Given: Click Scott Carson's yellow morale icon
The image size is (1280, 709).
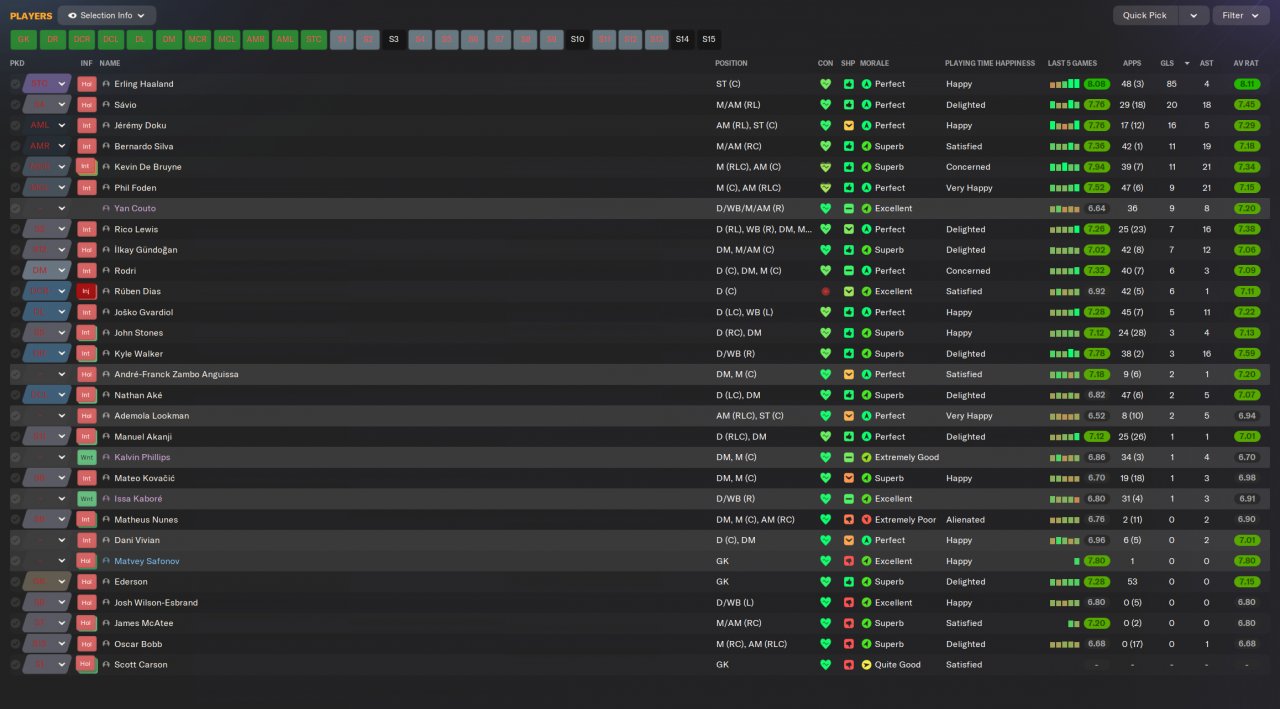Looking at the screenshot, I should [x=866, y=664].
